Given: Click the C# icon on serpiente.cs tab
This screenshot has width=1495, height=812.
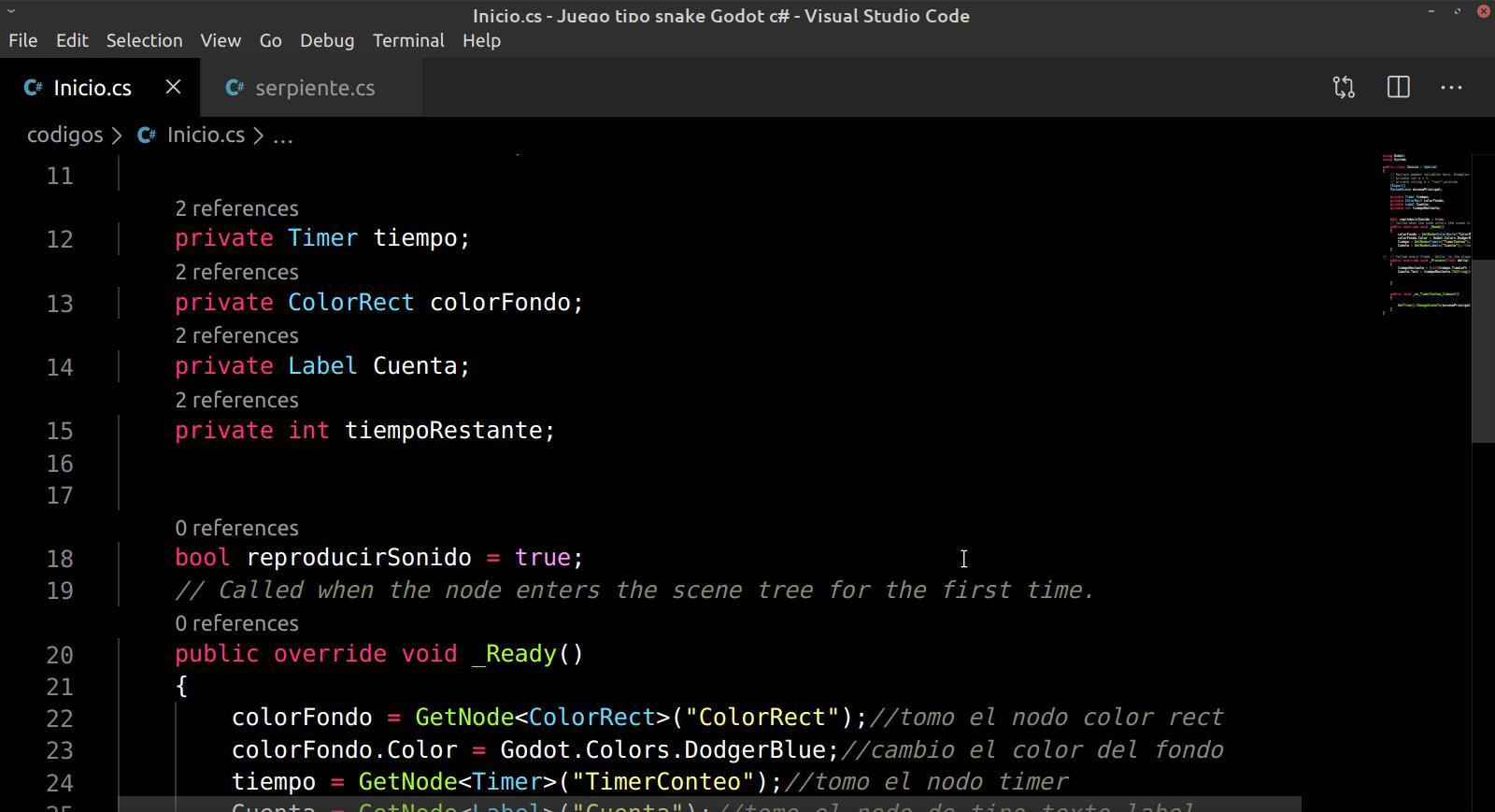Looking at the screenshot, I should coord(235,88).
